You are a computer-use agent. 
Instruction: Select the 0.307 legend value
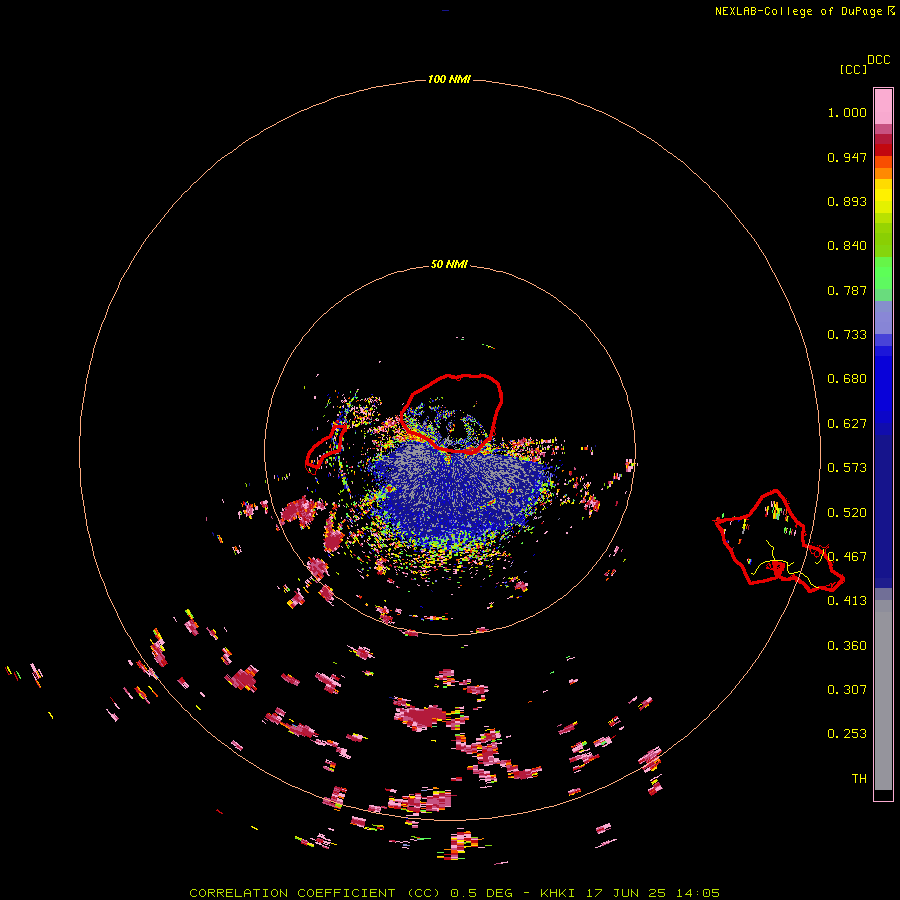point(847,690)
